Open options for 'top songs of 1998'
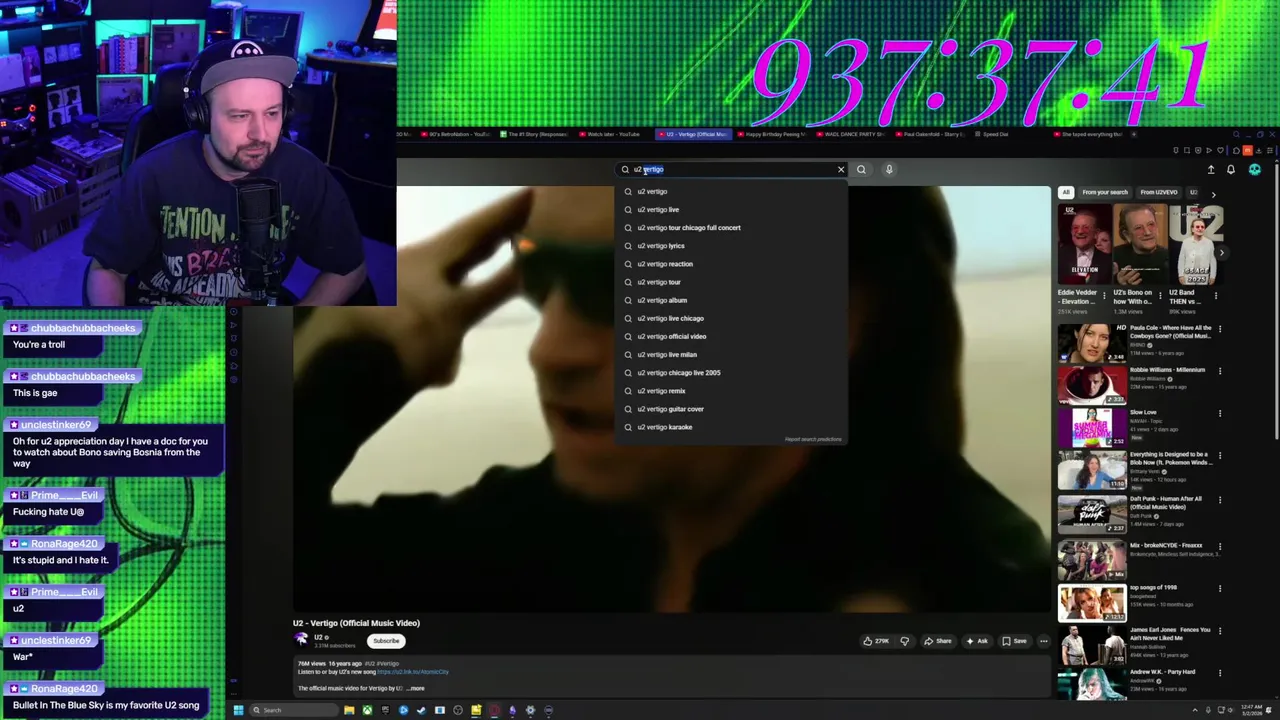Screen dimensions: 1280x720 click(1220, 588)
